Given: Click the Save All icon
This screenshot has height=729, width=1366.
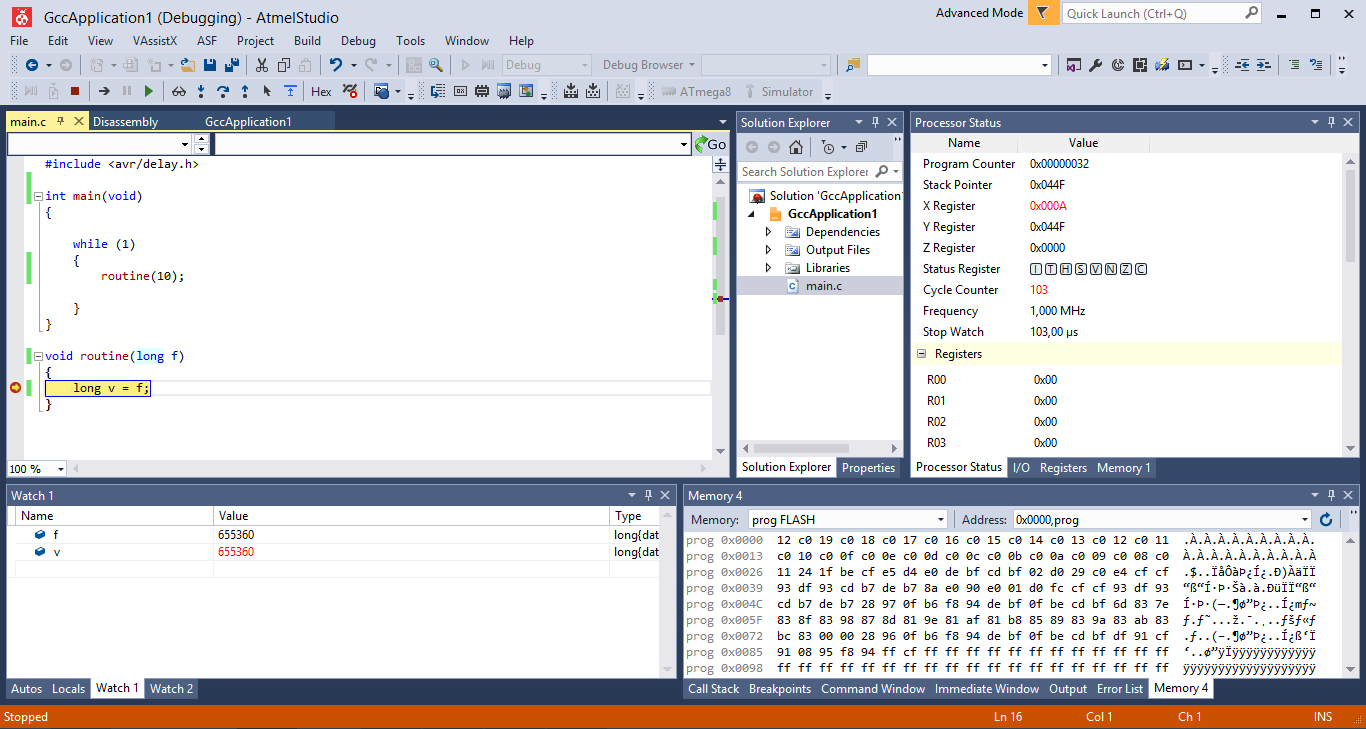Looking at the screenshot, I should 232,65.
